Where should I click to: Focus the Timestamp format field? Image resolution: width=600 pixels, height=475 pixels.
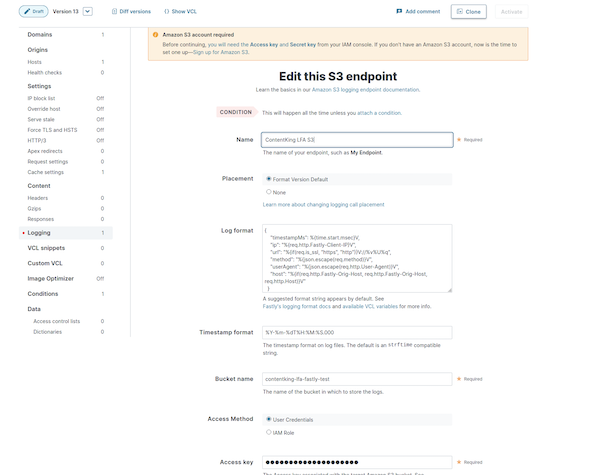tap(357, 333)
